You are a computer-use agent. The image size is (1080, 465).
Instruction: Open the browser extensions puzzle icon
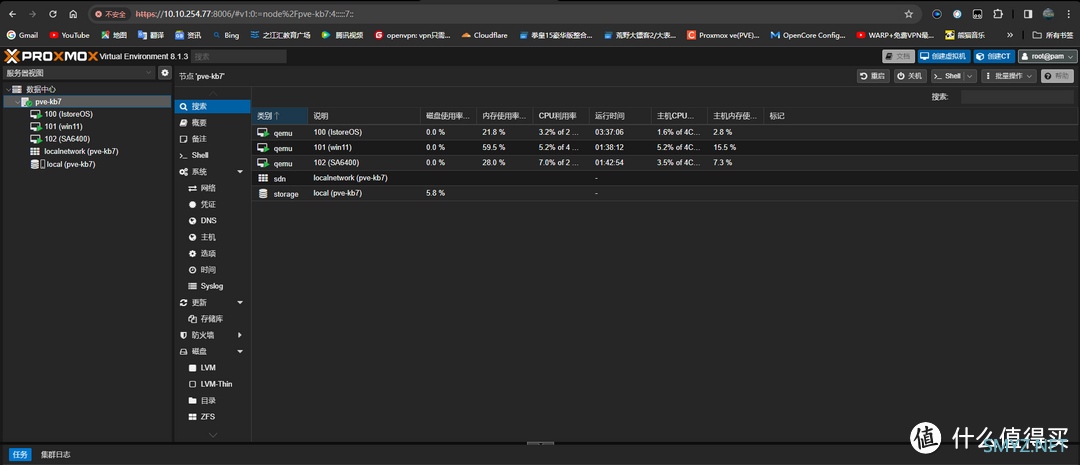pos(997,14)
